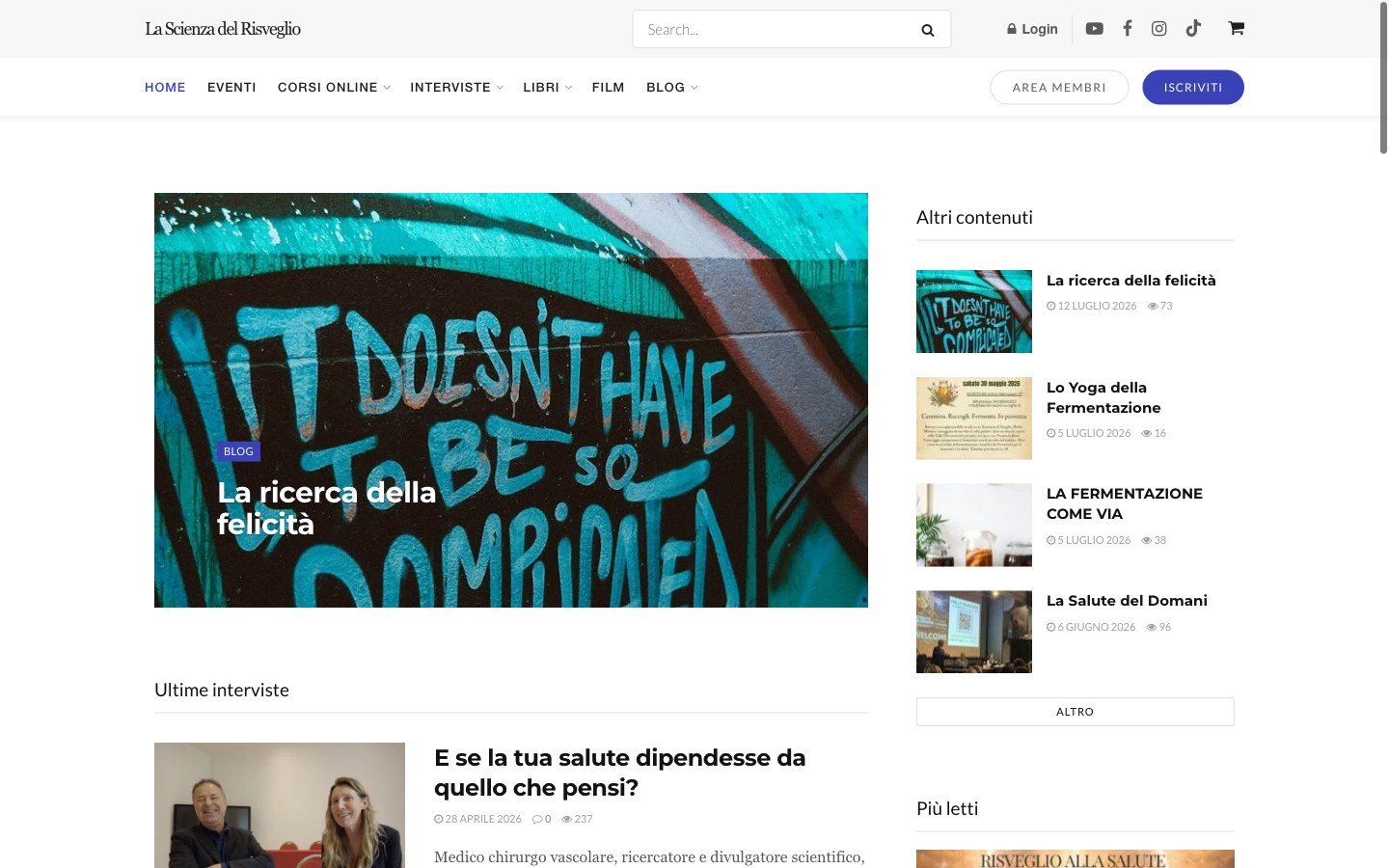Expand the Interviste dropdown menu
This screenshot has width=1389, height=868.
click(456, 87)
